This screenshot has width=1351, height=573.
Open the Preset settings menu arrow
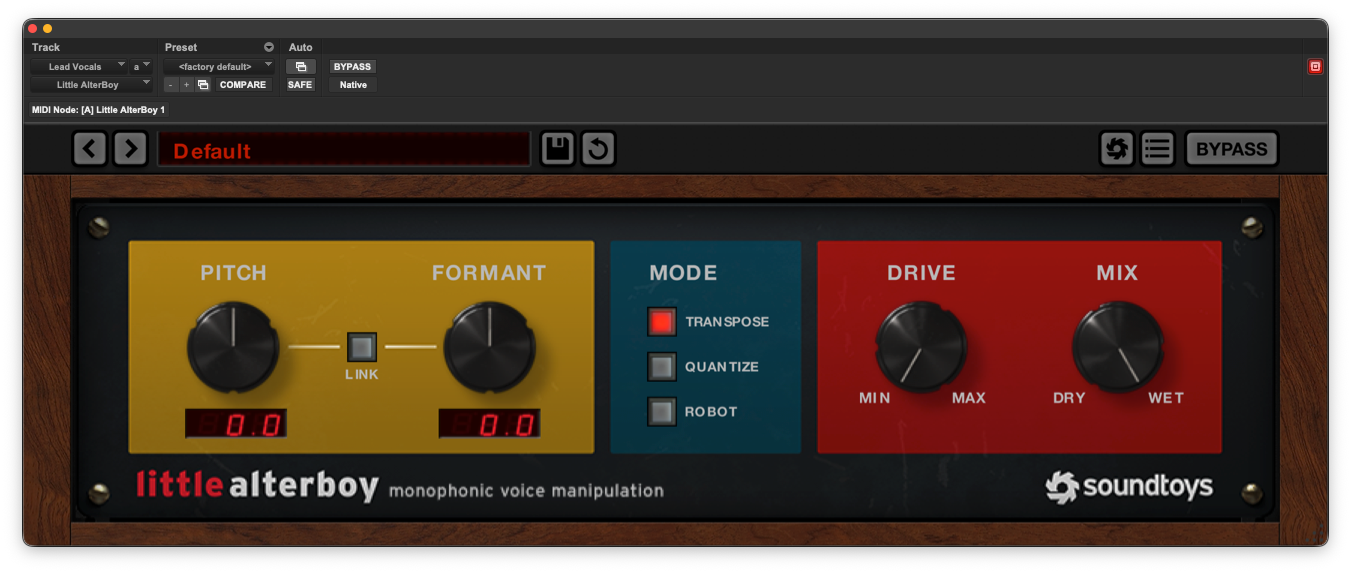268,47
